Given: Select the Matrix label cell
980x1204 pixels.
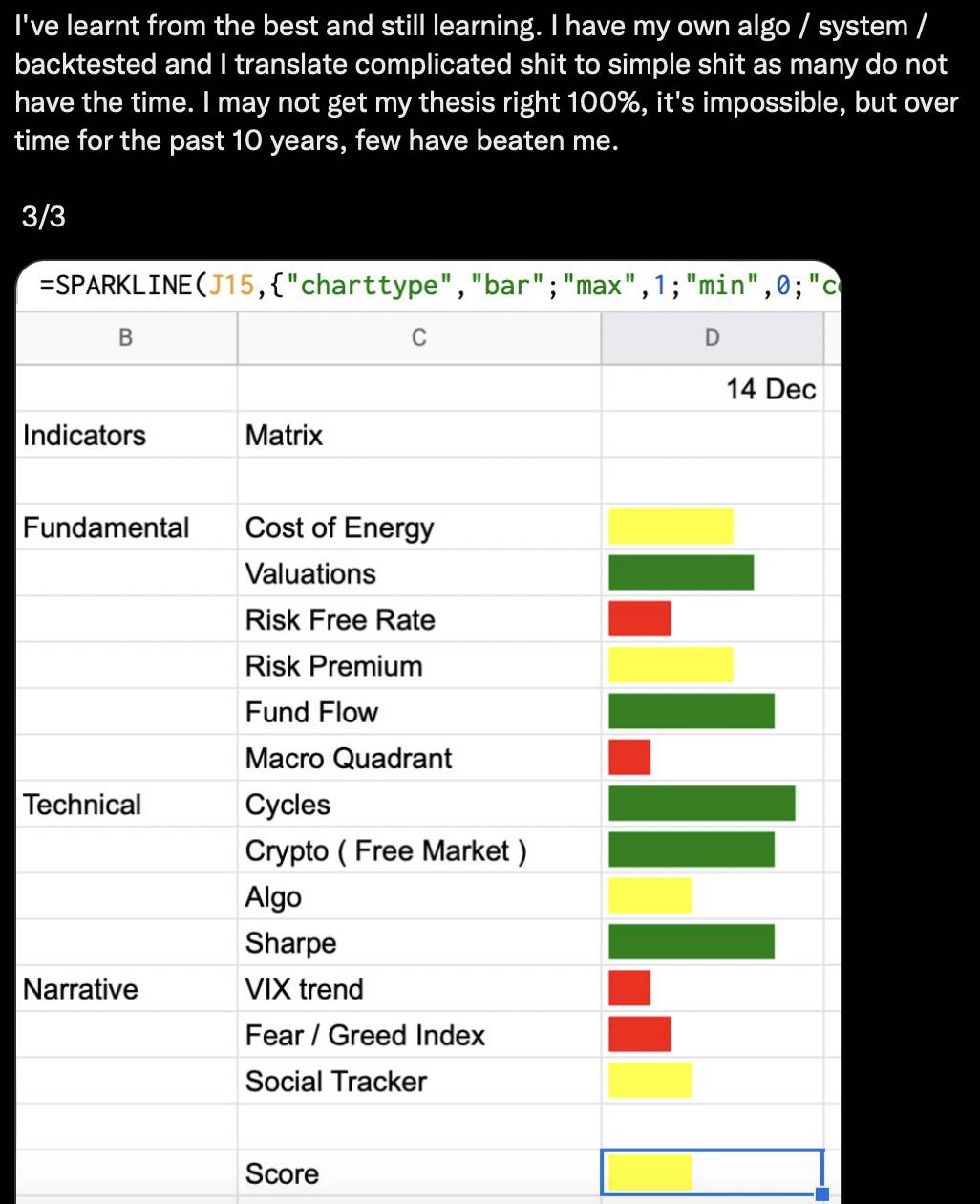Looking at the screenshot, I should pos(419,436).
